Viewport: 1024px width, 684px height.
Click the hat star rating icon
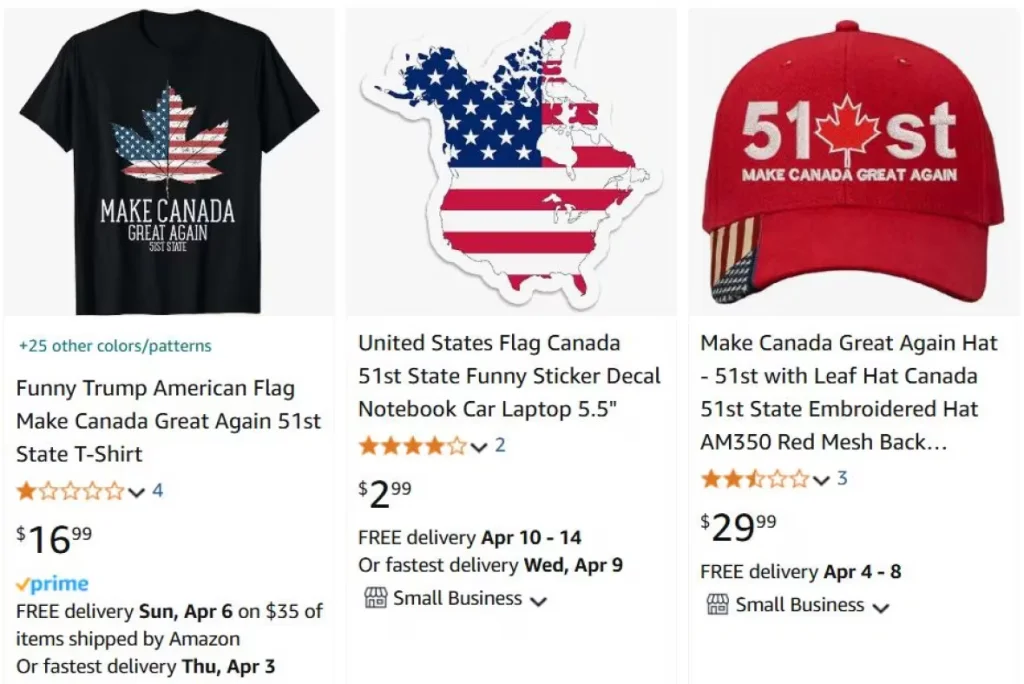754,479
